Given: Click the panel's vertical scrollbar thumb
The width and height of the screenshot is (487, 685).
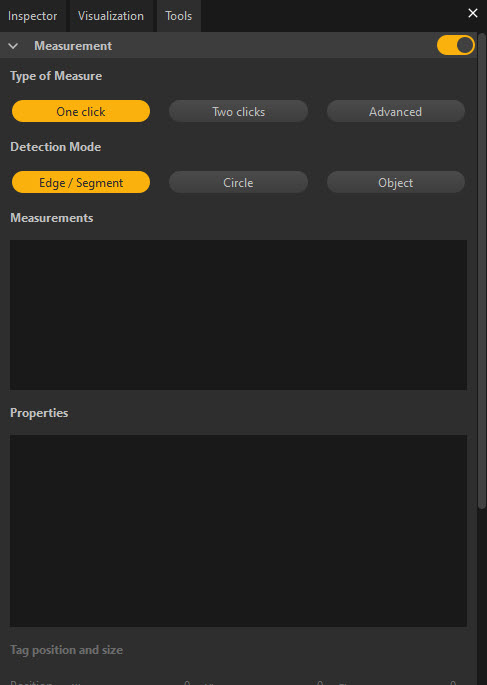Looking at the screenshot, I should coord(482,271).
